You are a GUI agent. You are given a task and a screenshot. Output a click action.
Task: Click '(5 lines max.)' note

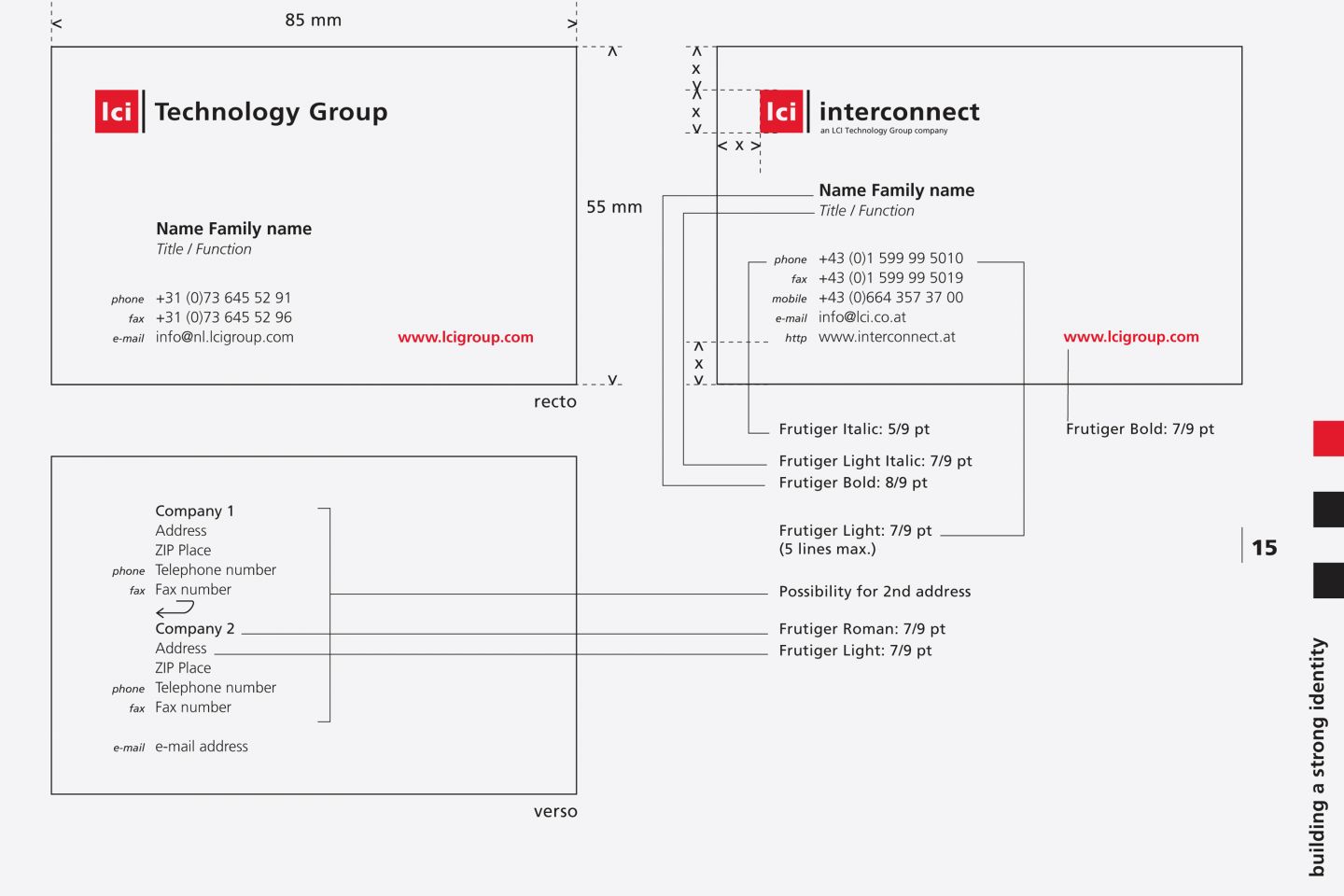point(828,549)
